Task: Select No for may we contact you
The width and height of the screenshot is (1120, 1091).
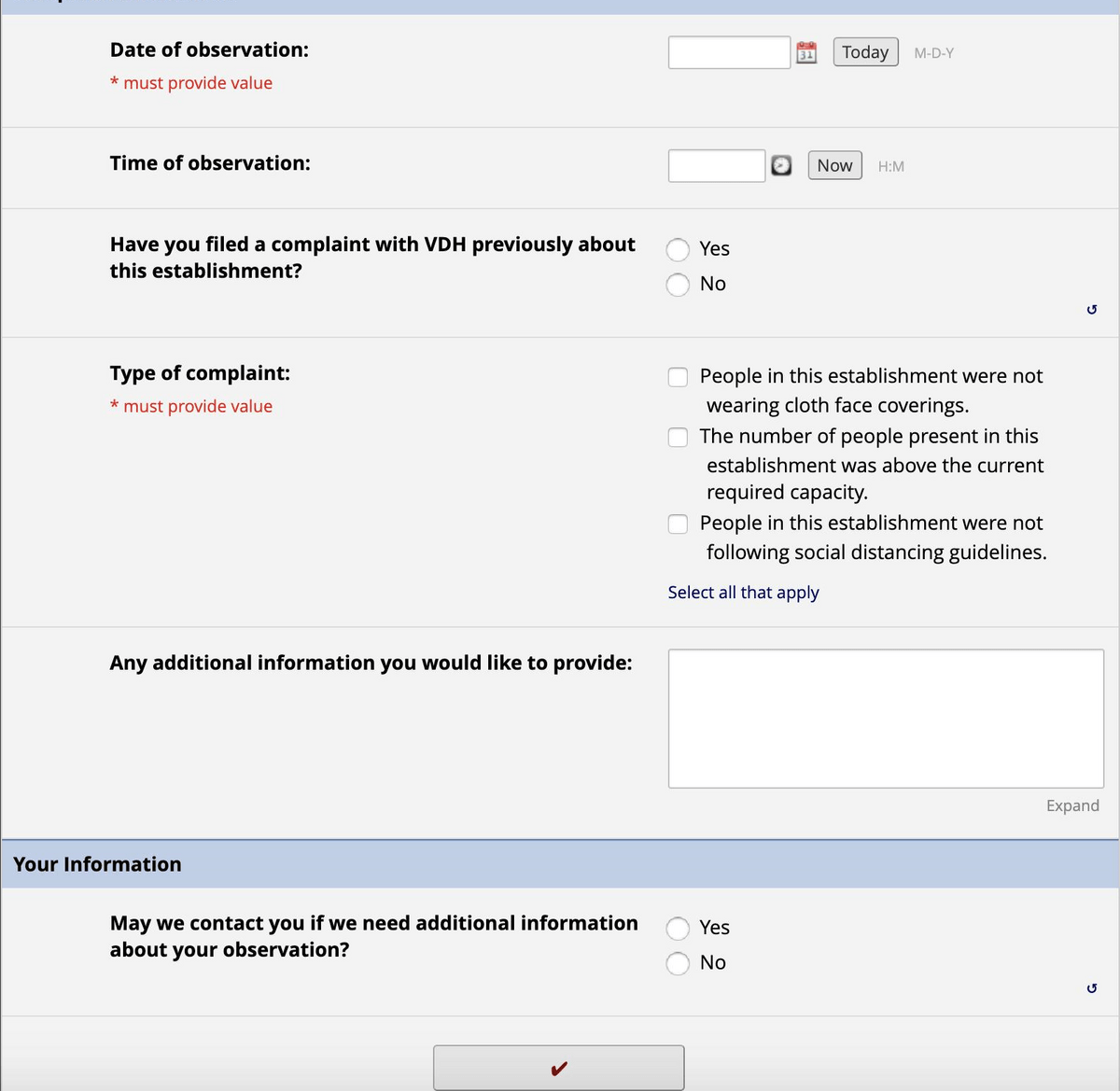Action: pos(678,963)
